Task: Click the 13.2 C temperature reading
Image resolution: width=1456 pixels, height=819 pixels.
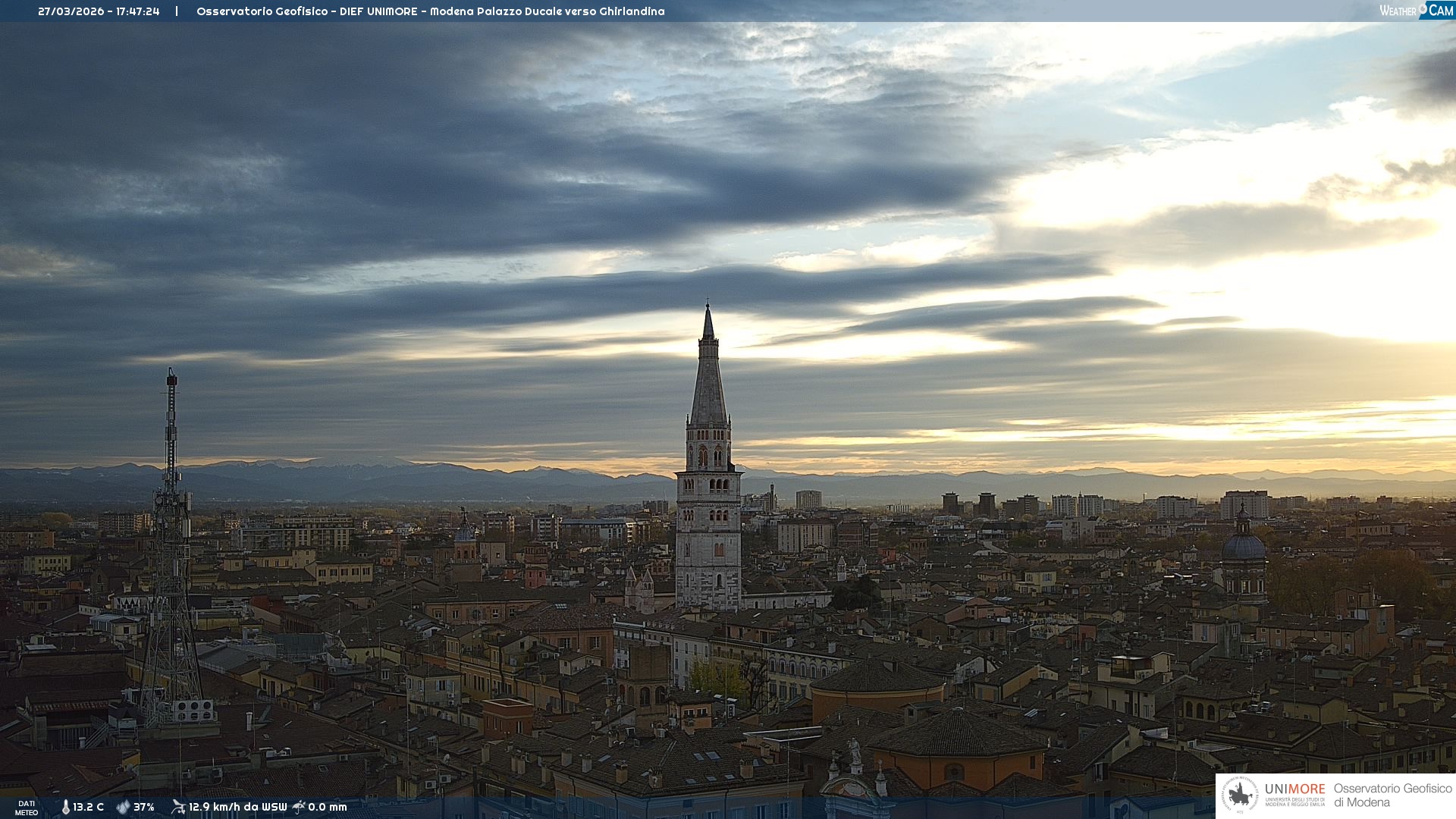Action: pos(88,807)
